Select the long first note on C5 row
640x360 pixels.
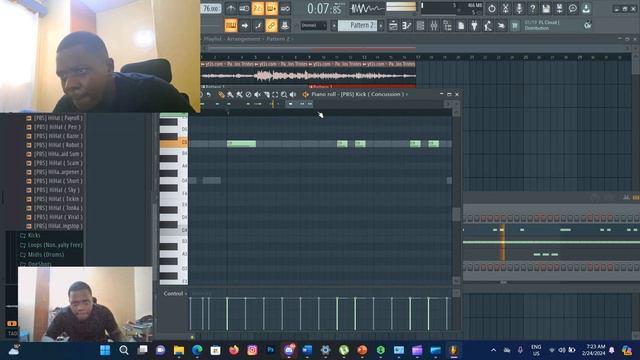(242, 144)
